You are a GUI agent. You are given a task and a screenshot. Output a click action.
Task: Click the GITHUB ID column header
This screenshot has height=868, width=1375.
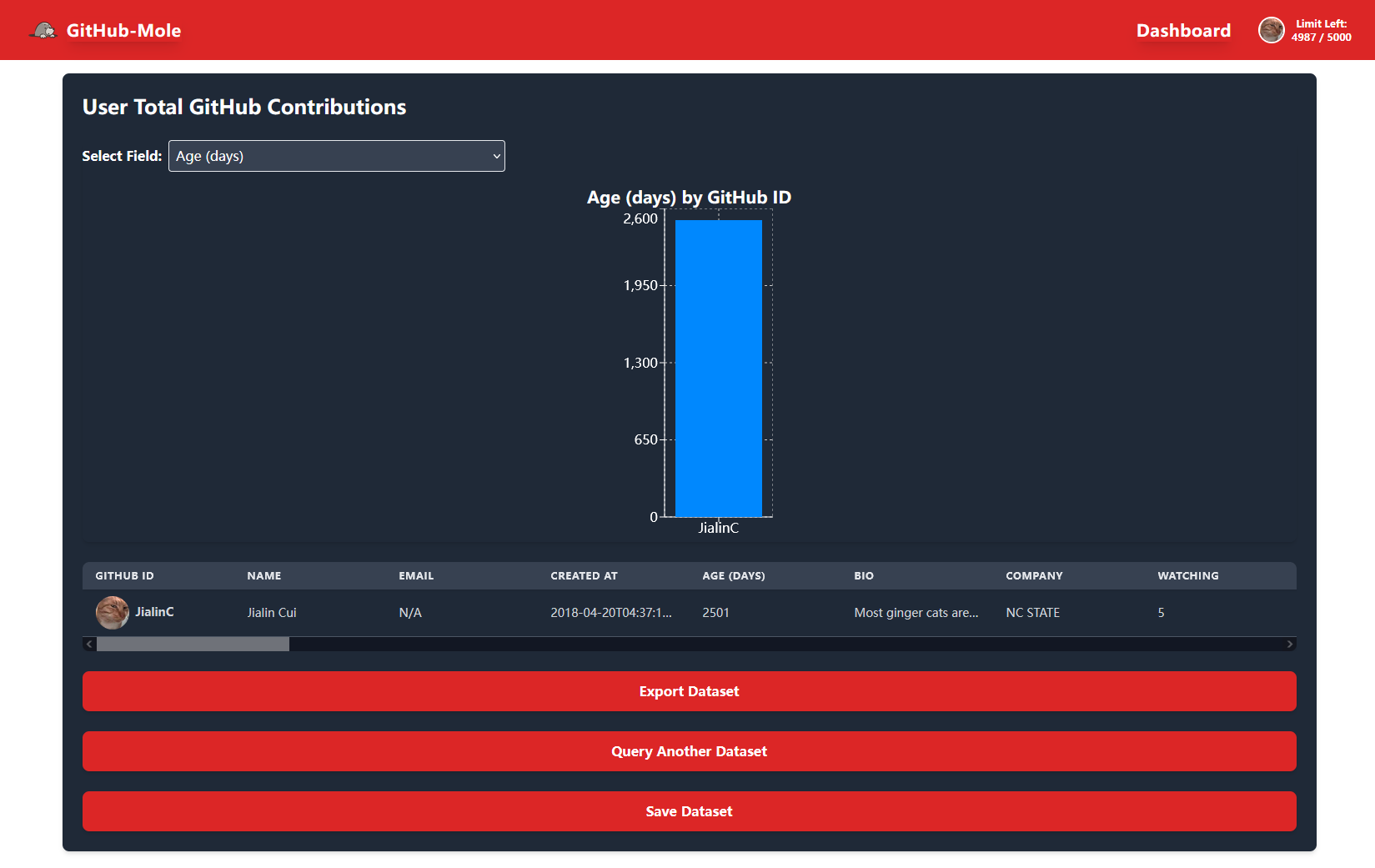pyautogui.click(x=124, y=576)
